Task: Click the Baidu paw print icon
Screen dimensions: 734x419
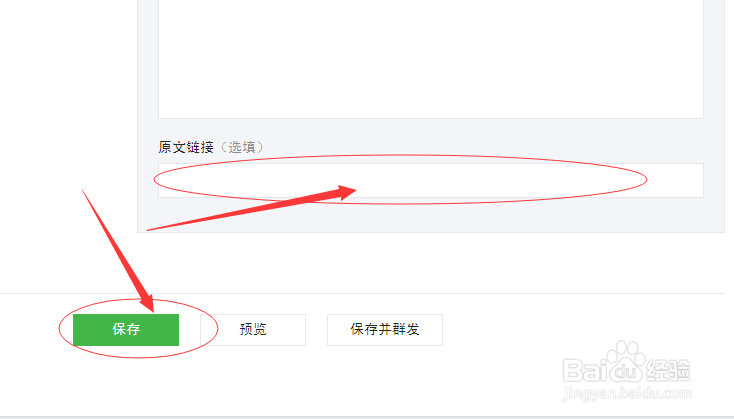Action: click(625, 361)
